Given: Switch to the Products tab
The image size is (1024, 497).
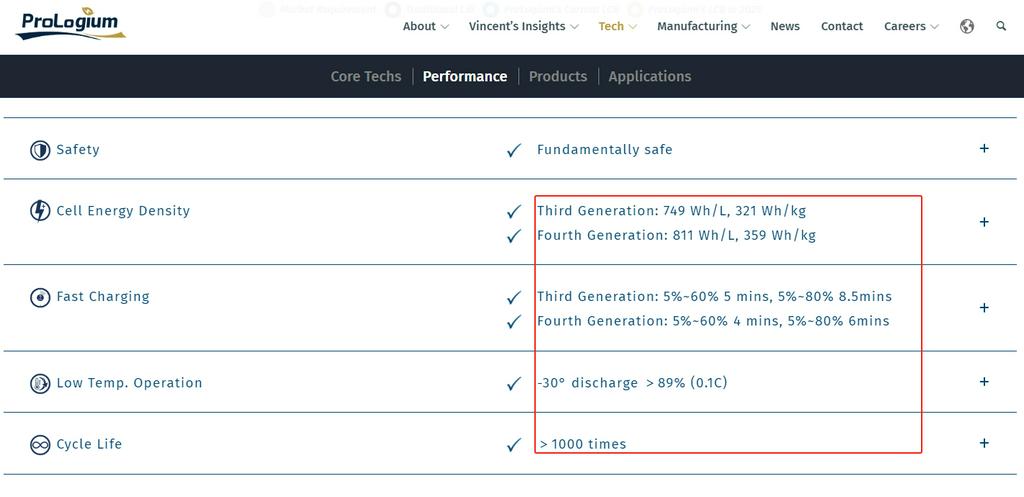Looking at the screenshot, I should (558, 76).
